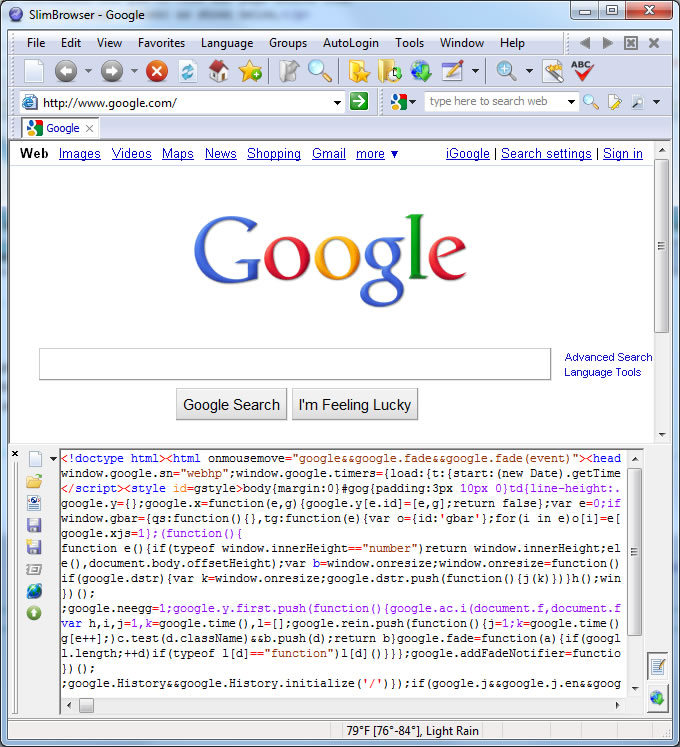Viewport: 680px width, 747px height.
Task: Click in the Google search text box
Action: [x=295, y=364]
